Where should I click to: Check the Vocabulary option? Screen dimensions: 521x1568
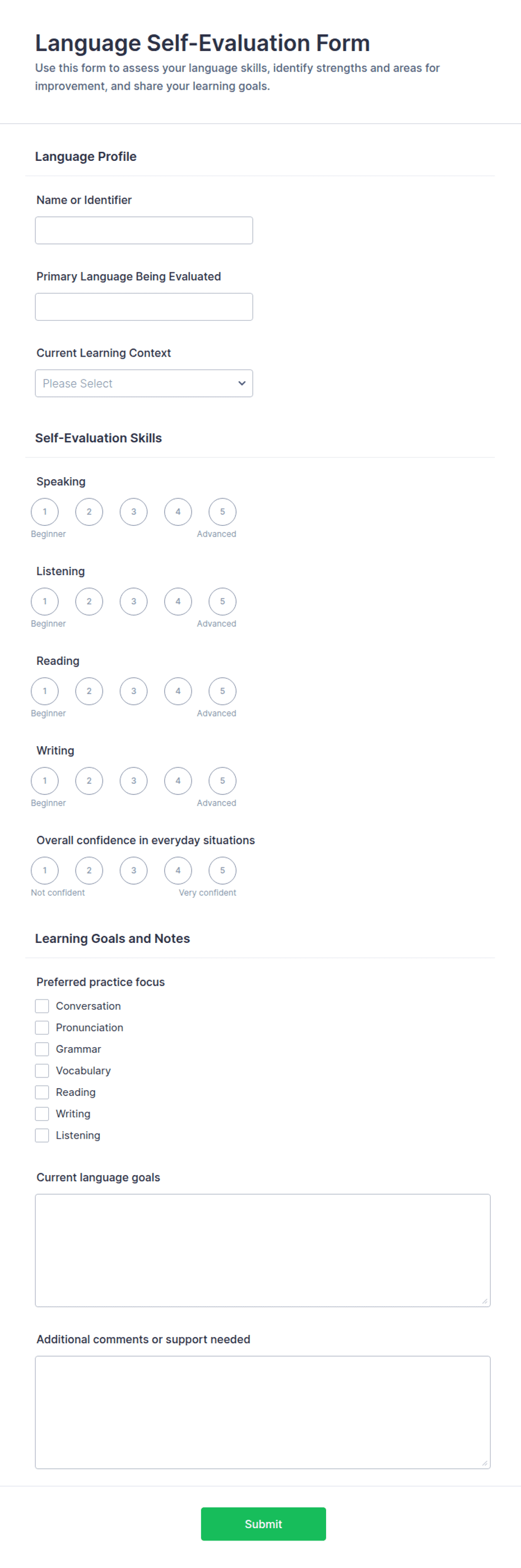(42, 1070)
